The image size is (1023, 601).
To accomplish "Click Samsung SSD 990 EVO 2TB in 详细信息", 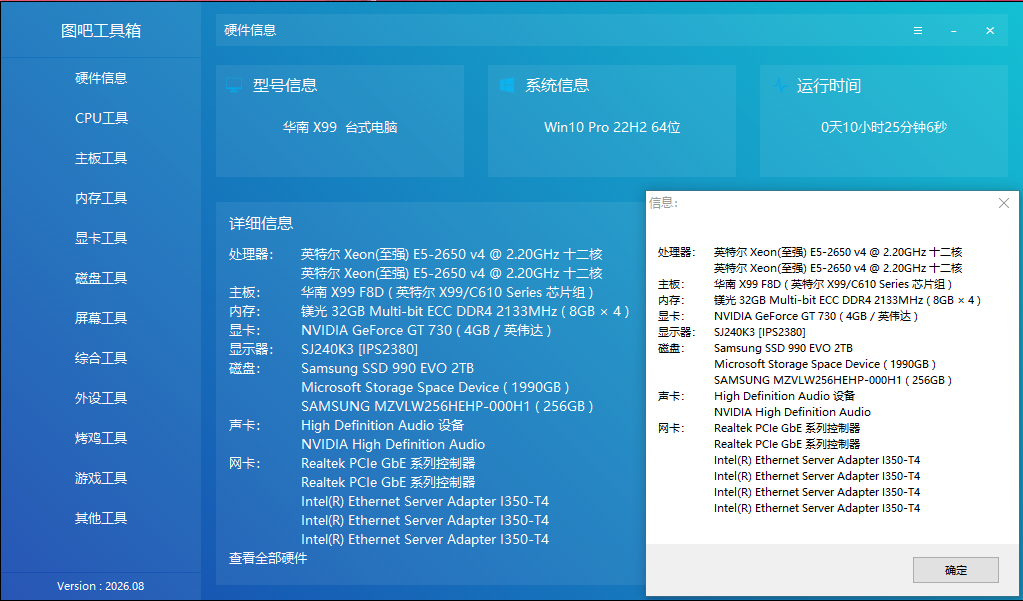I will coord(388,368).
